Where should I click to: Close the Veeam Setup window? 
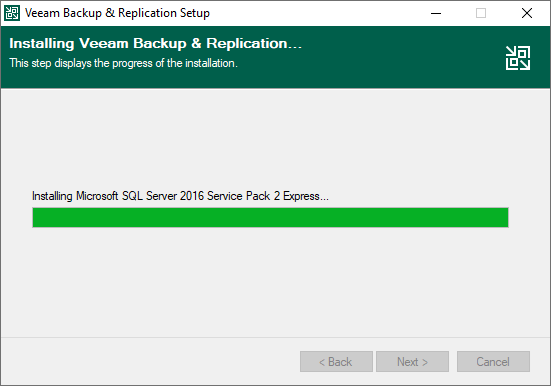[527, 13]
